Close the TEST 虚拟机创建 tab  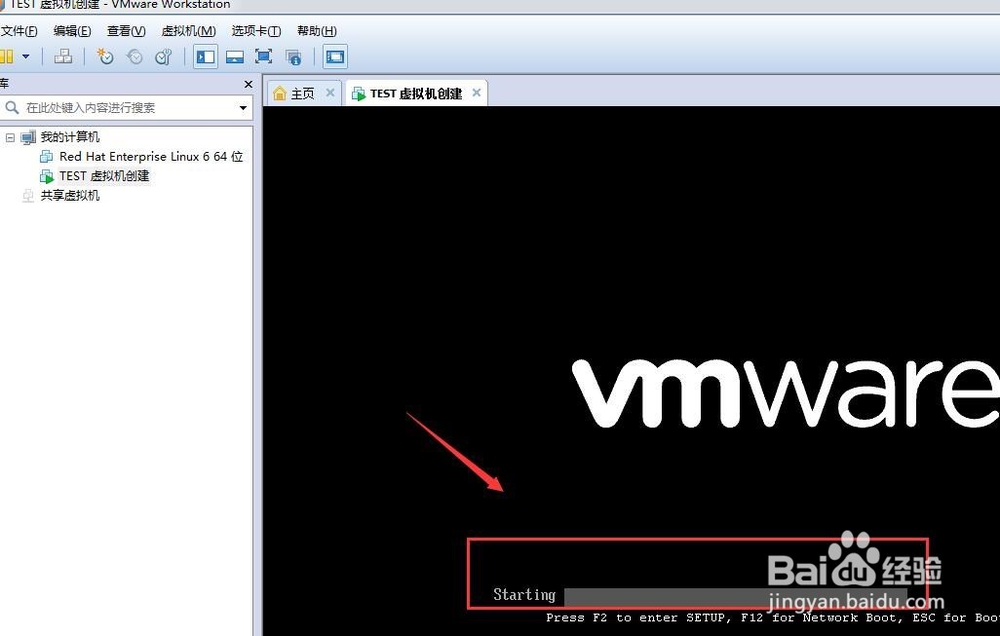(476, 92)
